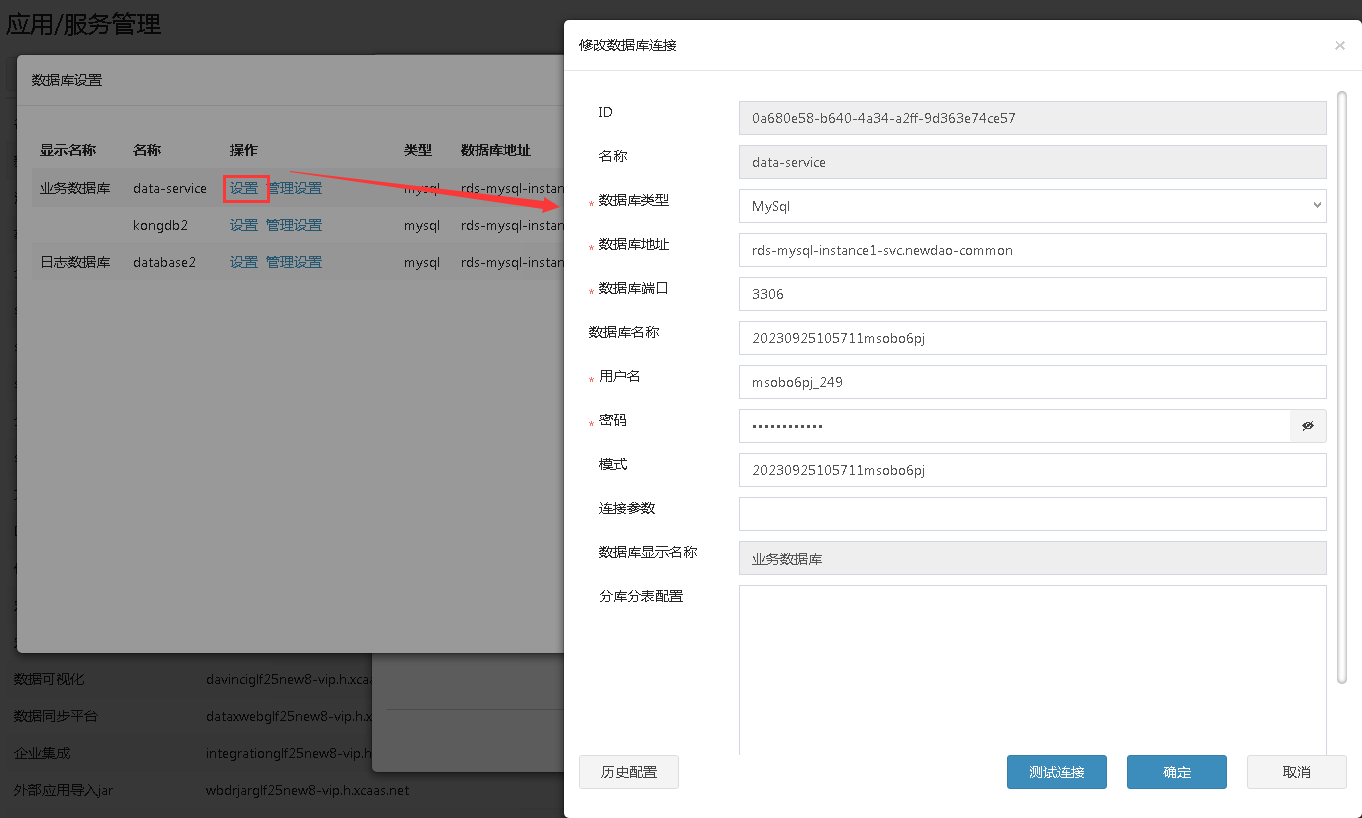Click the 企业集成 row in background list
The image size is (1362, 818).
click(190, 753)
